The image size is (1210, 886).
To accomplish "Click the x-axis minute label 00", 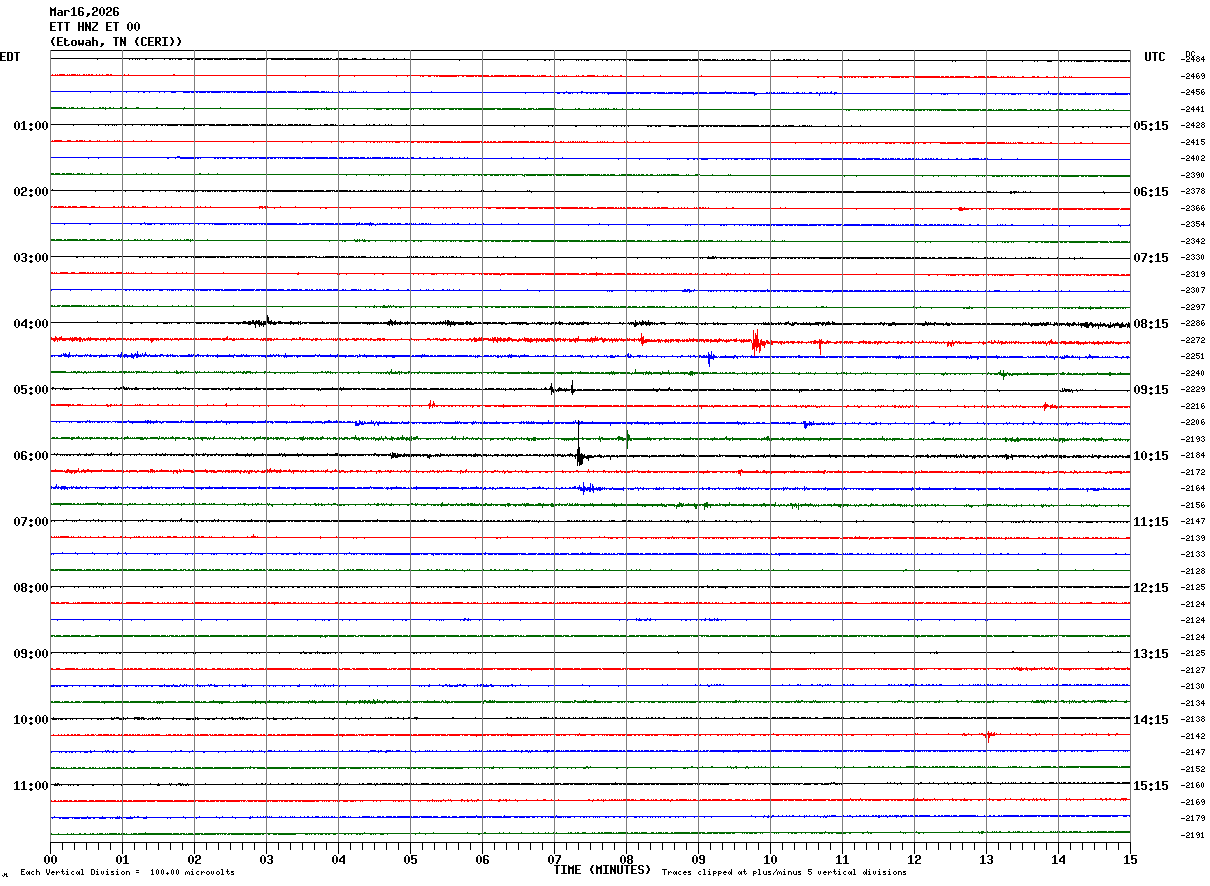I will 50,859.
